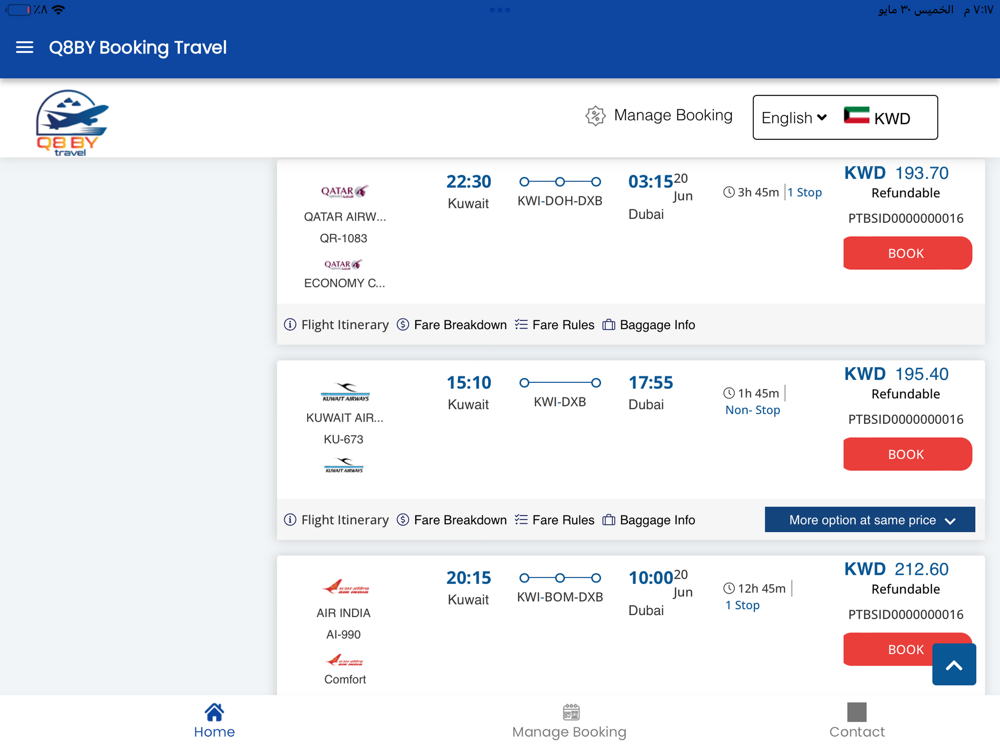Open the hamburger navigation menu
The height and width of the screenshot is (750, 1000).
pyautogui.click(x=24, y=47)
